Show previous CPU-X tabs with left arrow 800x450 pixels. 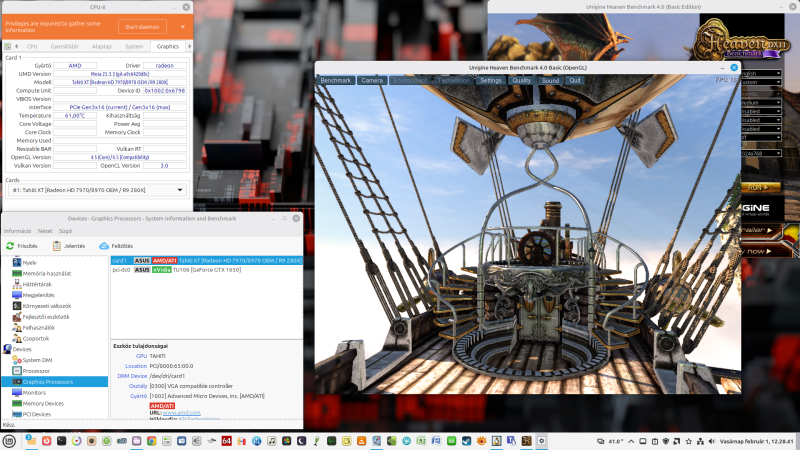tap(16, 46)
